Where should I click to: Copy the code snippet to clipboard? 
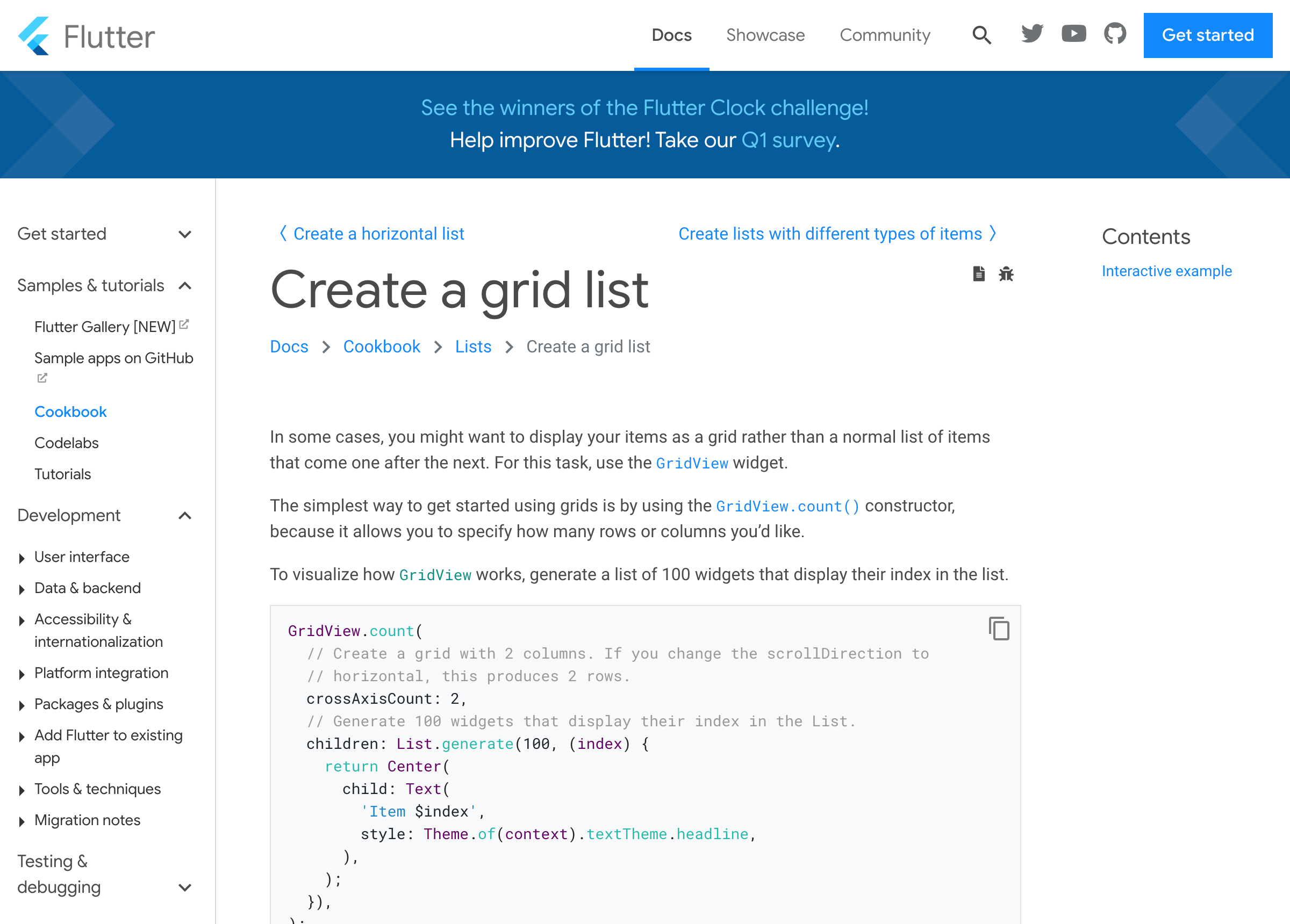click(x=999, y=629)
